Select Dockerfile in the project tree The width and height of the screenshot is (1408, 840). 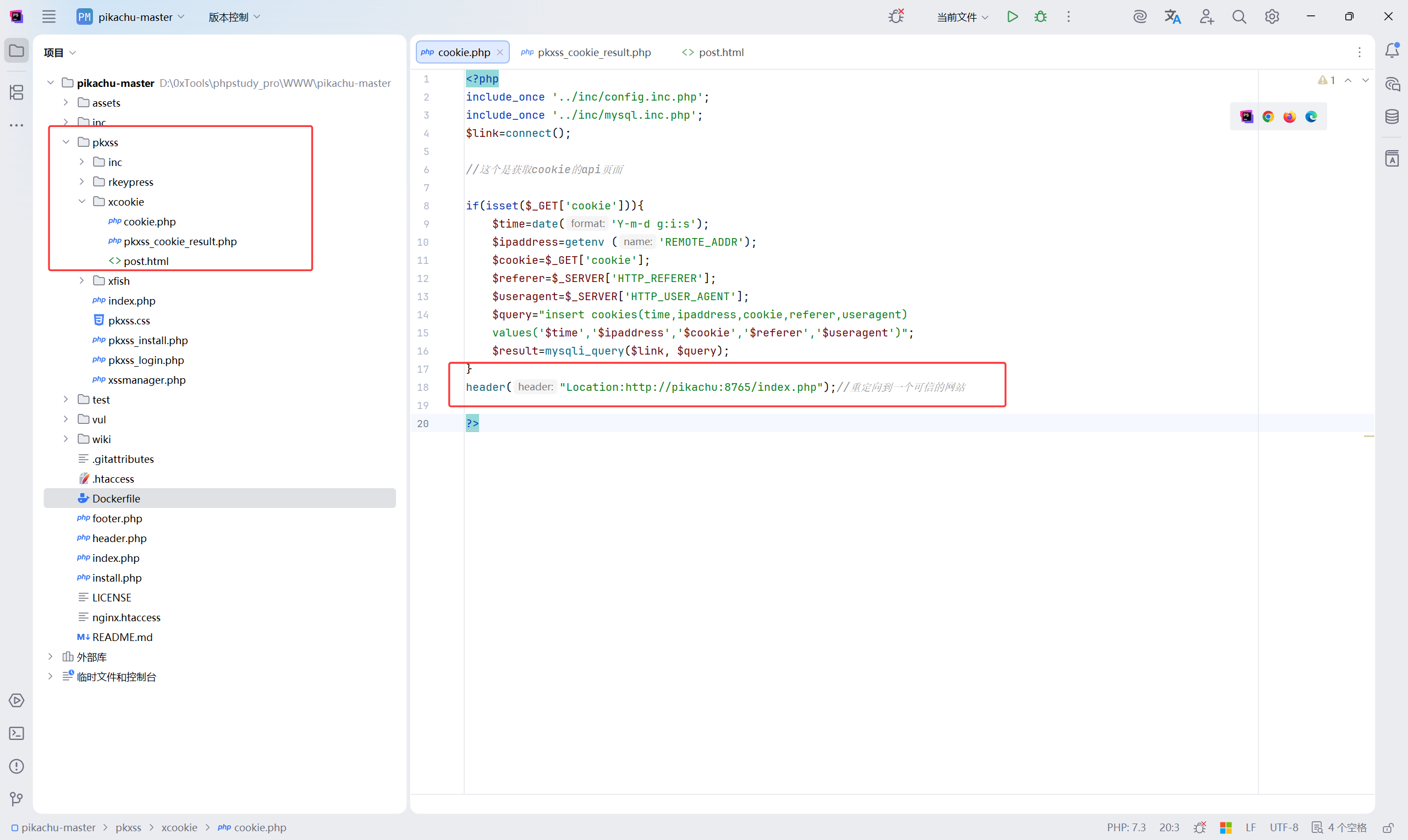(x=116, y=499)
